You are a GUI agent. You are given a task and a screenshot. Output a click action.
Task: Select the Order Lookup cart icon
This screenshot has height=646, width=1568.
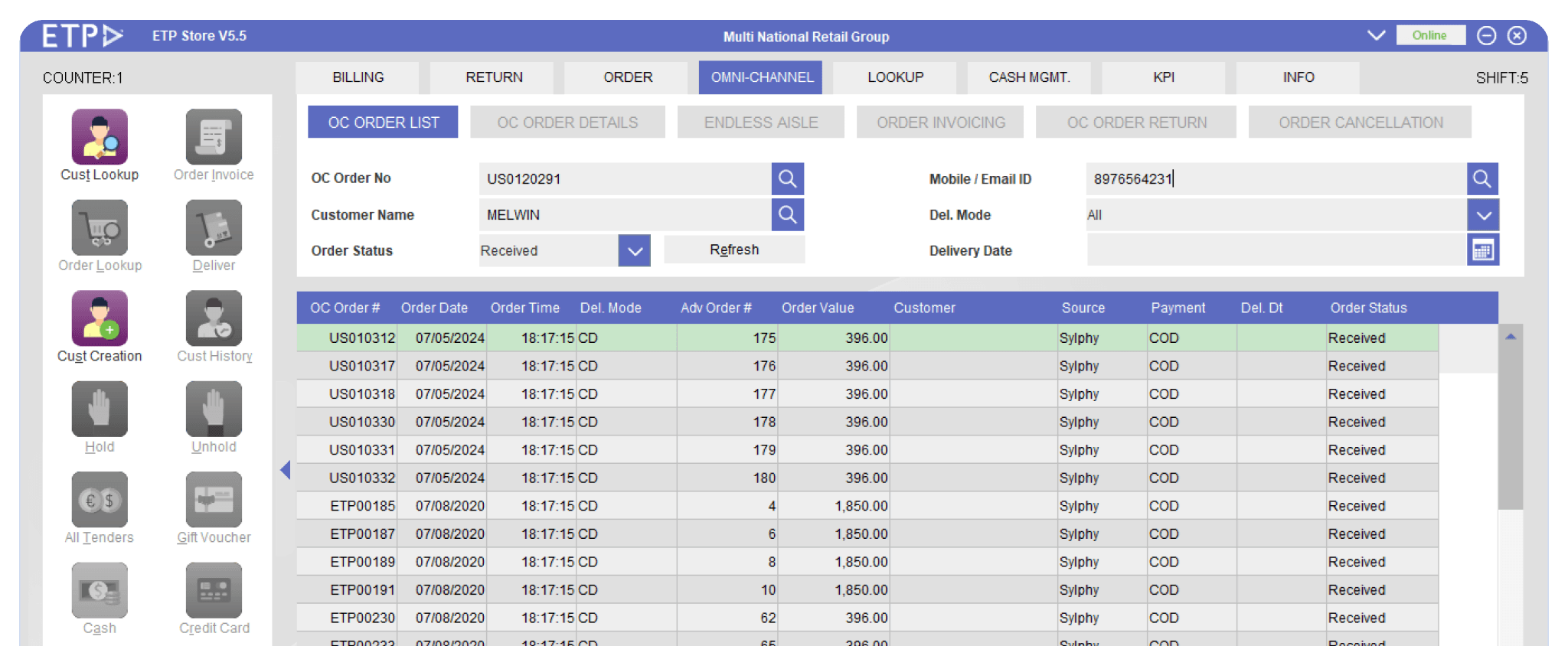[x=100, y=227]
